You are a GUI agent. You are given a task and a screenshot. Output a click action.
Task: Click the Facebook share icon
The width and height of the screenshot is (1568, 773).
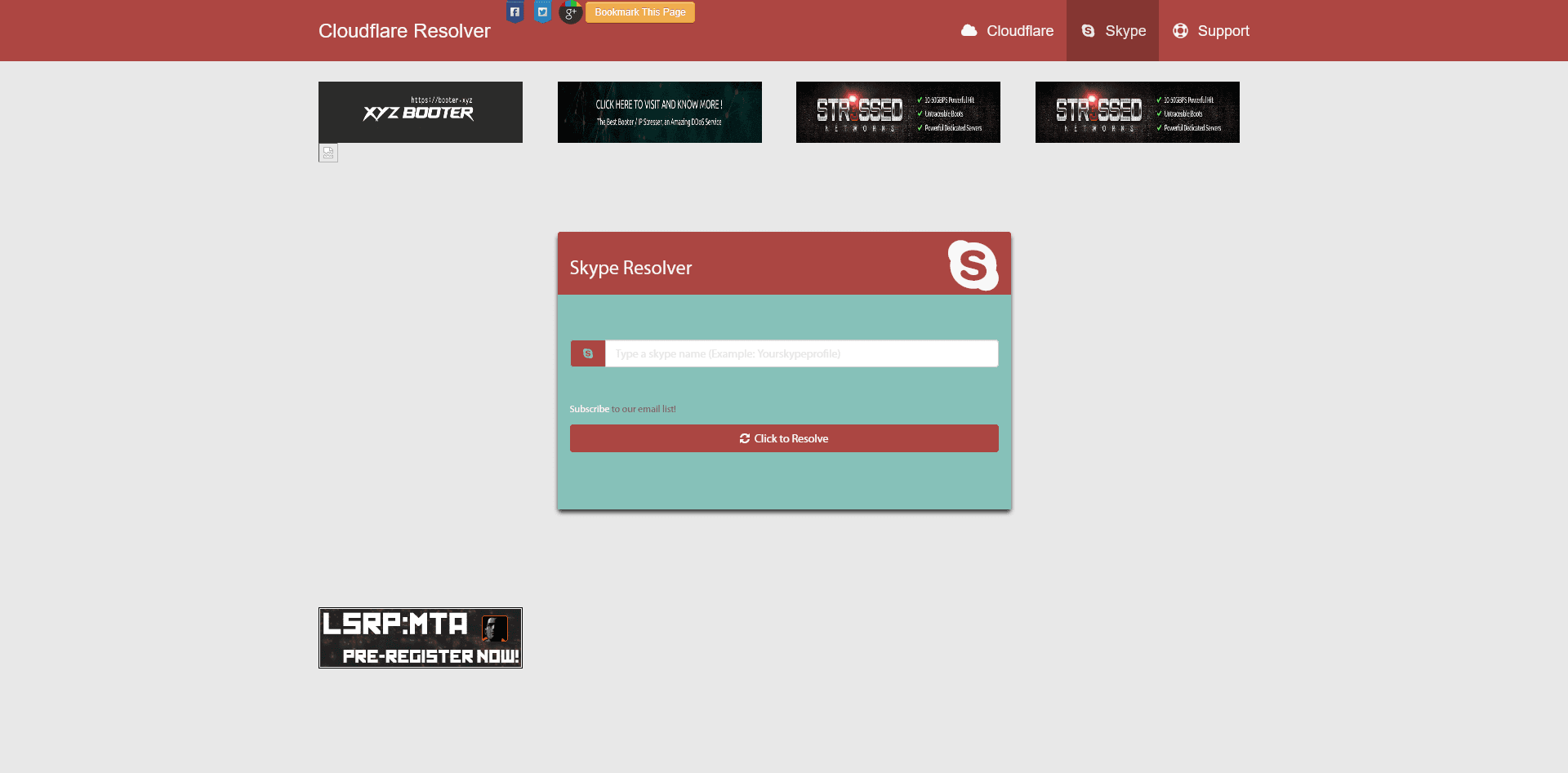514,11
